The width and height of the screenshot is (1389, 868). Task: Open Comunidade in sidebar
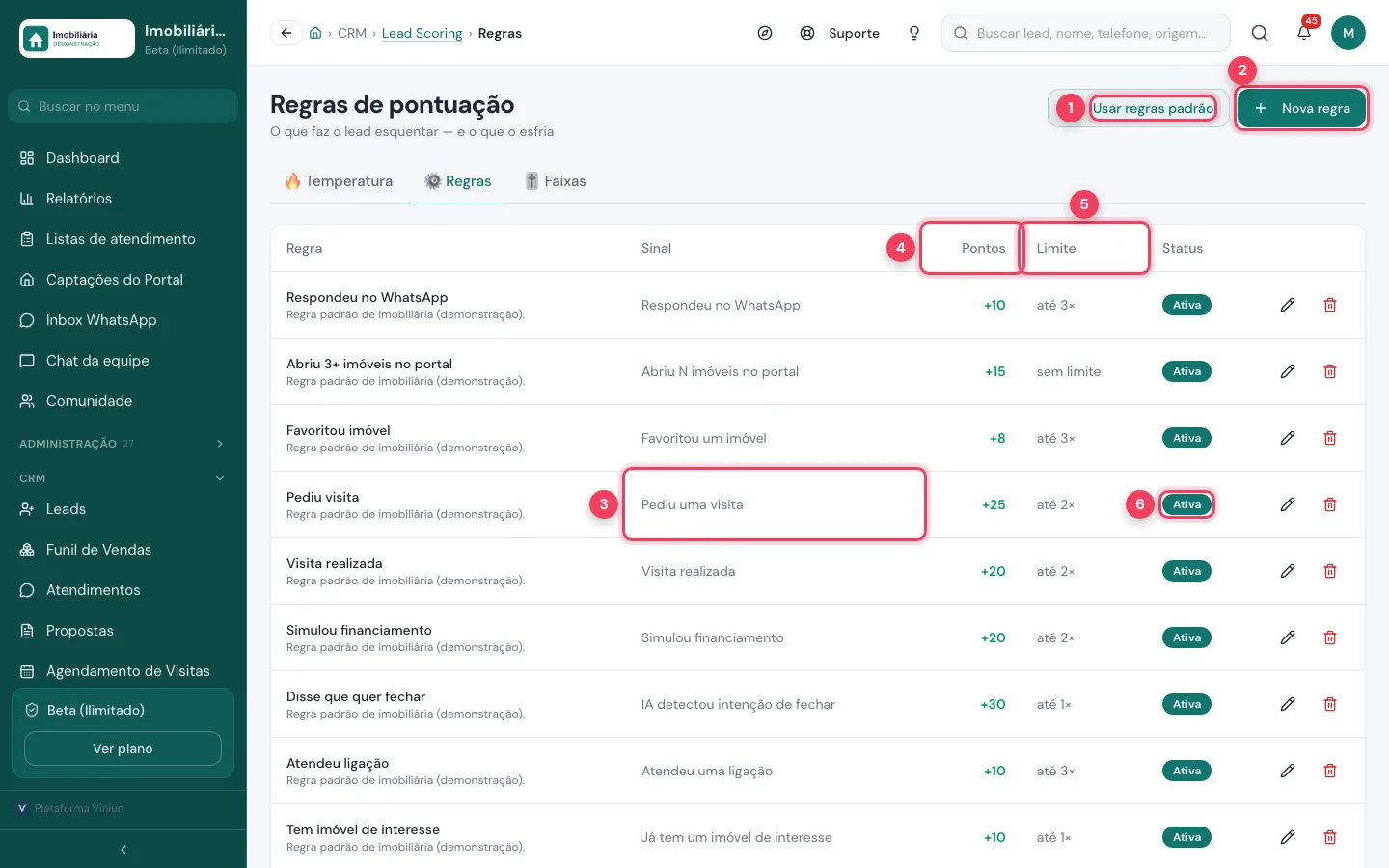click(x=123, y=401)
